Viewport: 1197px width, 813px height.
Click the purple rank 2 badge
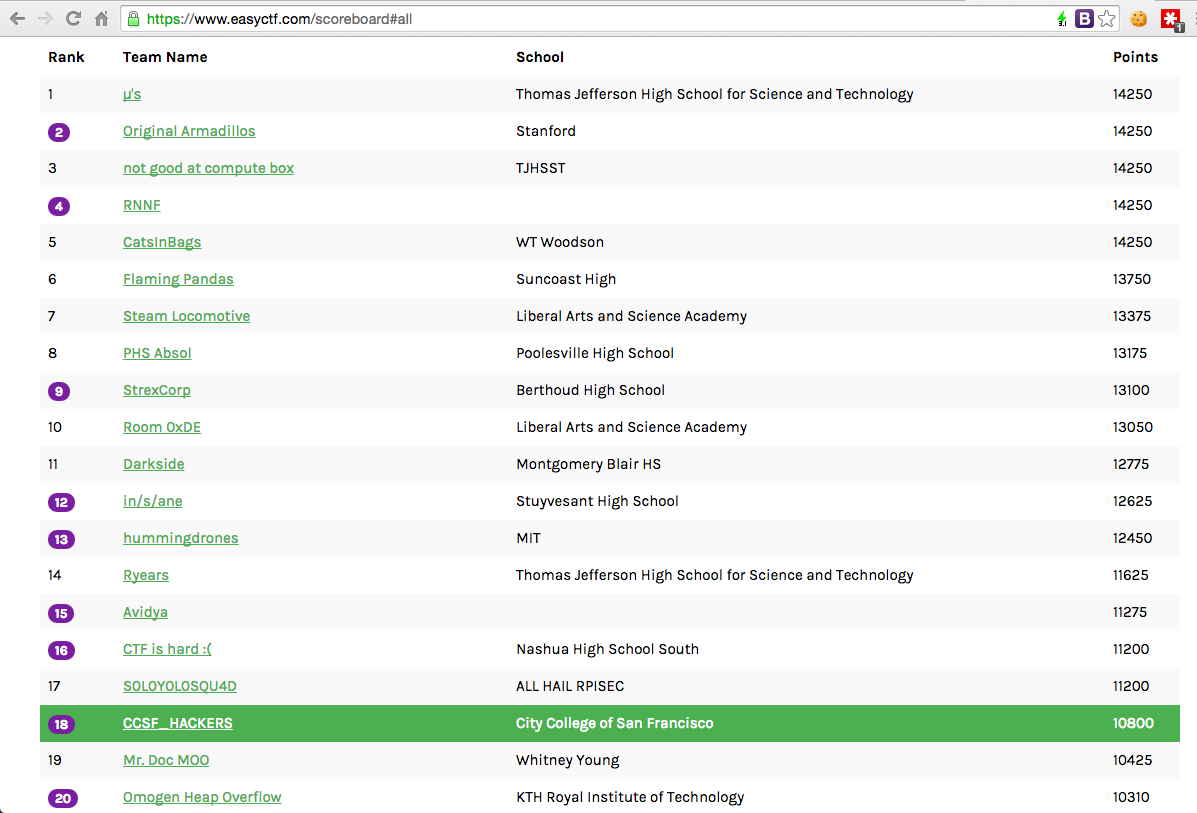(59, 132)
